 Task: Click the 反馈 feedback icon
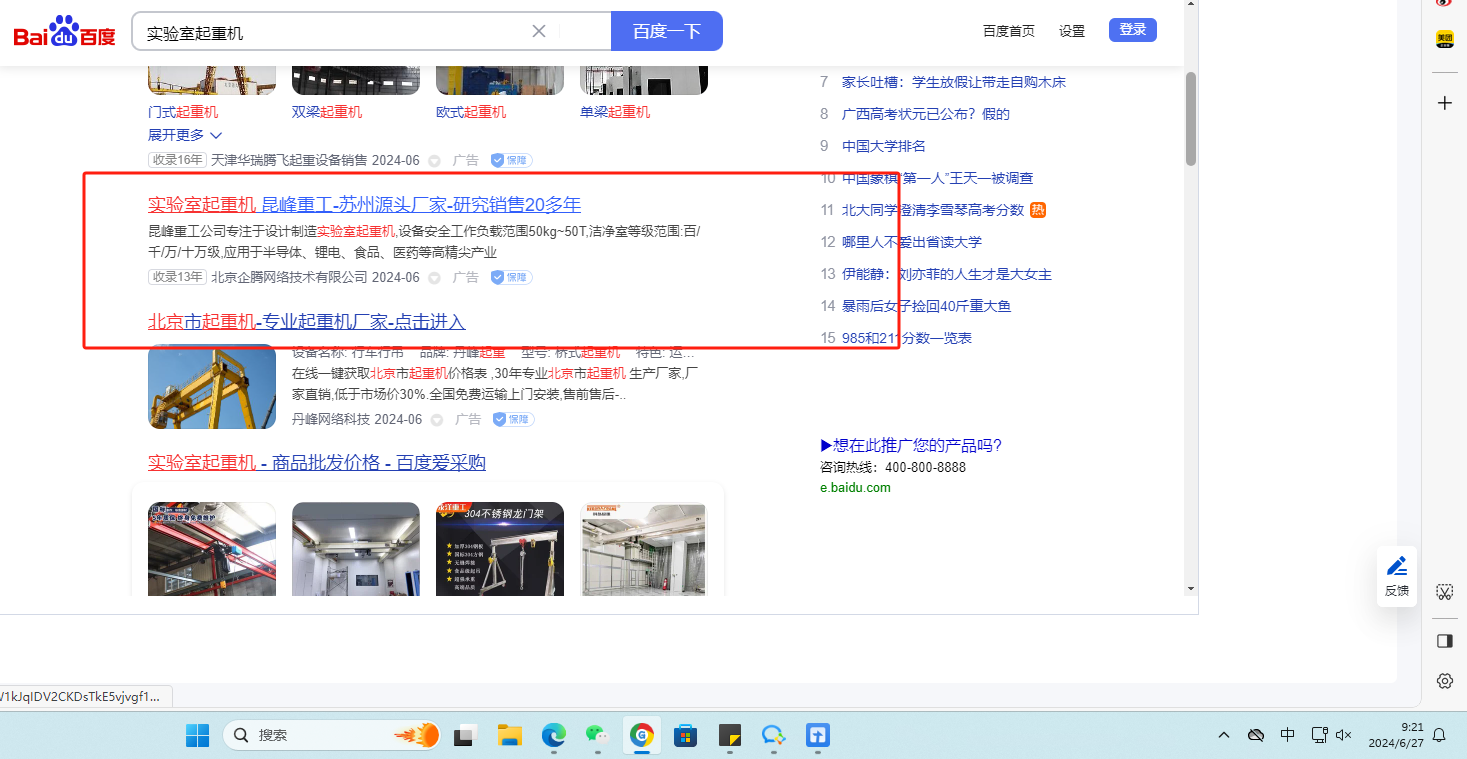(1396, 576)
